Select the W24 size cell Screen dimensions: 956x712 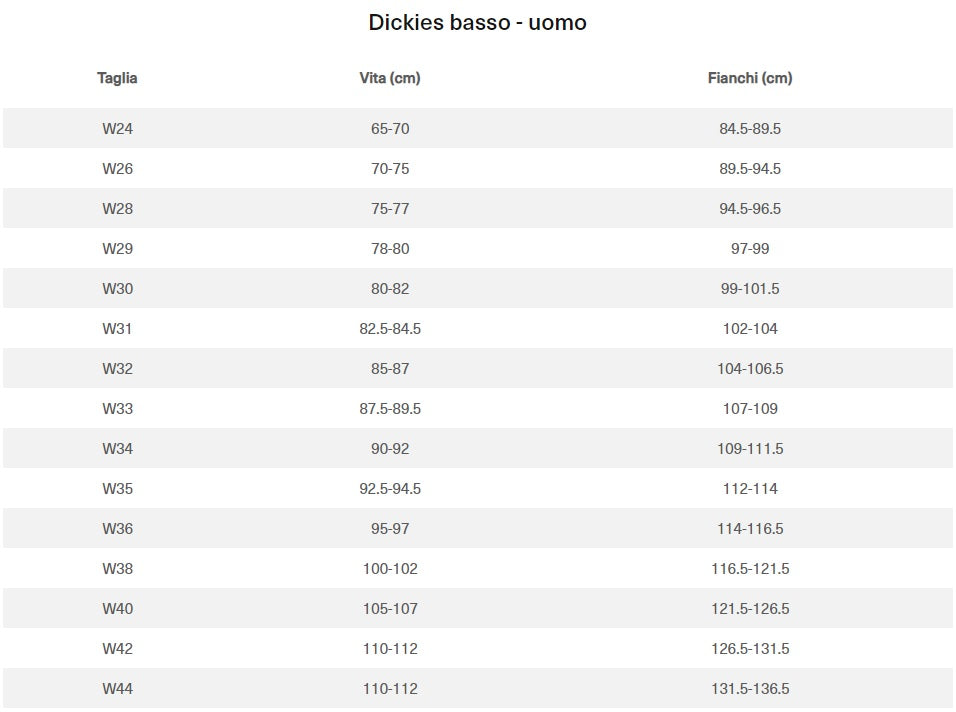pos(117,129)
